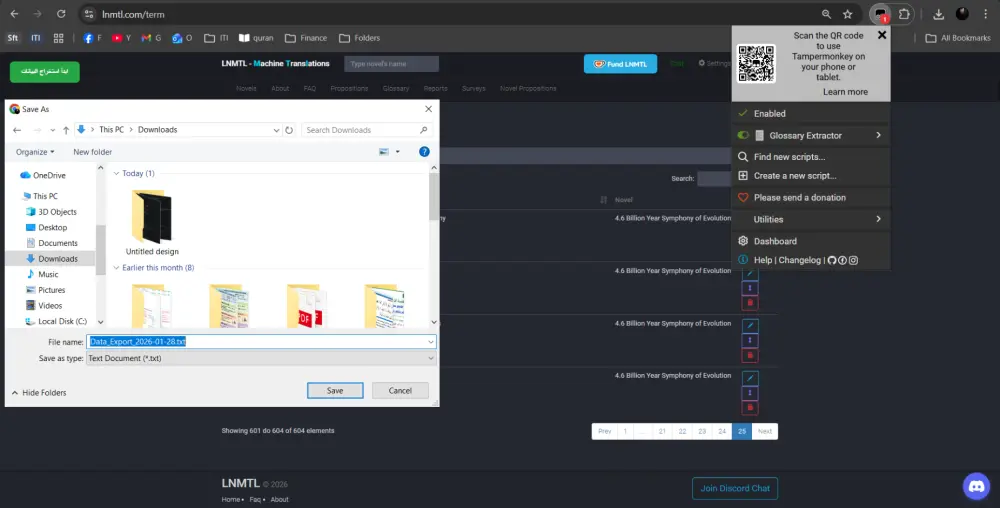1000x508 pixels.
Task: Click Learn more in Tampermonkey popup
Action: [x=845, y=92]
